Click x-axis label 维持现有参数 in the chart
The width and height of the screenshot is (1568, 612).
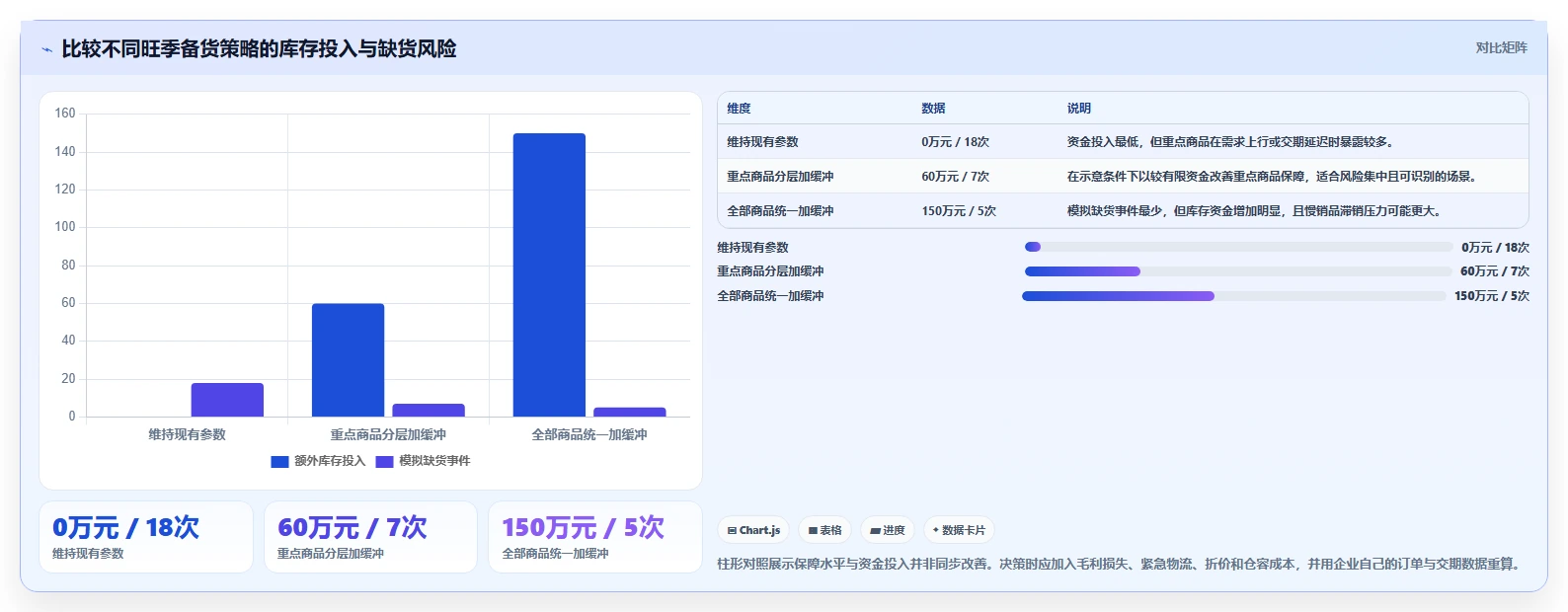pyautogui.click(x=187, y=434)
